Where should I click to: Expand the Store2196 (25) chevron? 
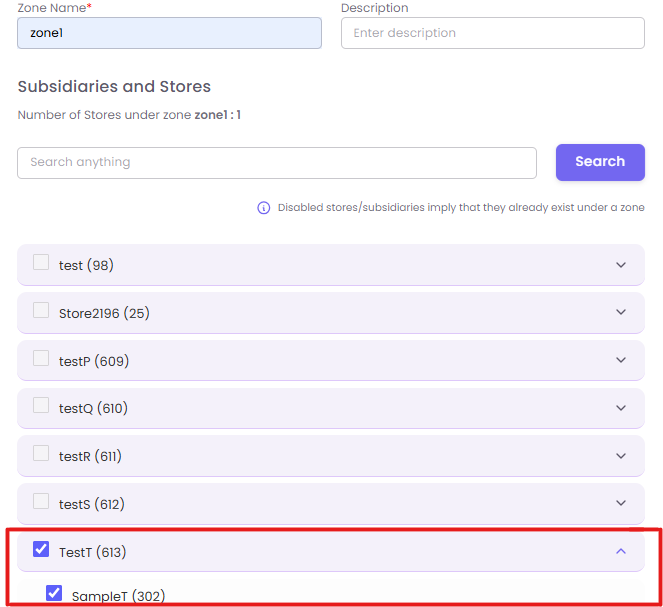point(621,313)
